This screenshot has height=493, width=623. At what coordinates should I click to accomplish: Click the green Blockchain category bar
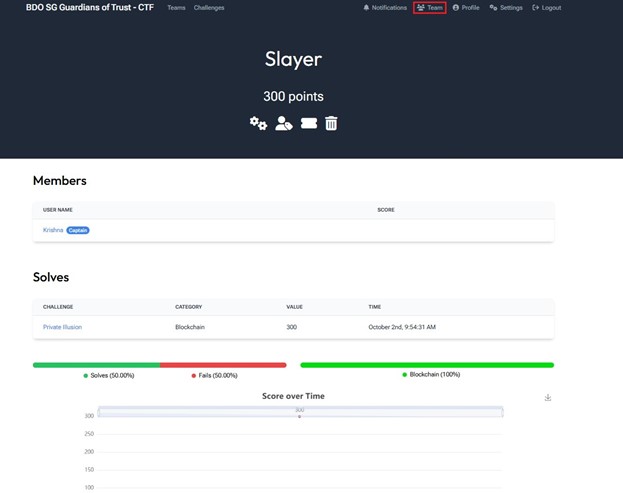coord(427,365)
